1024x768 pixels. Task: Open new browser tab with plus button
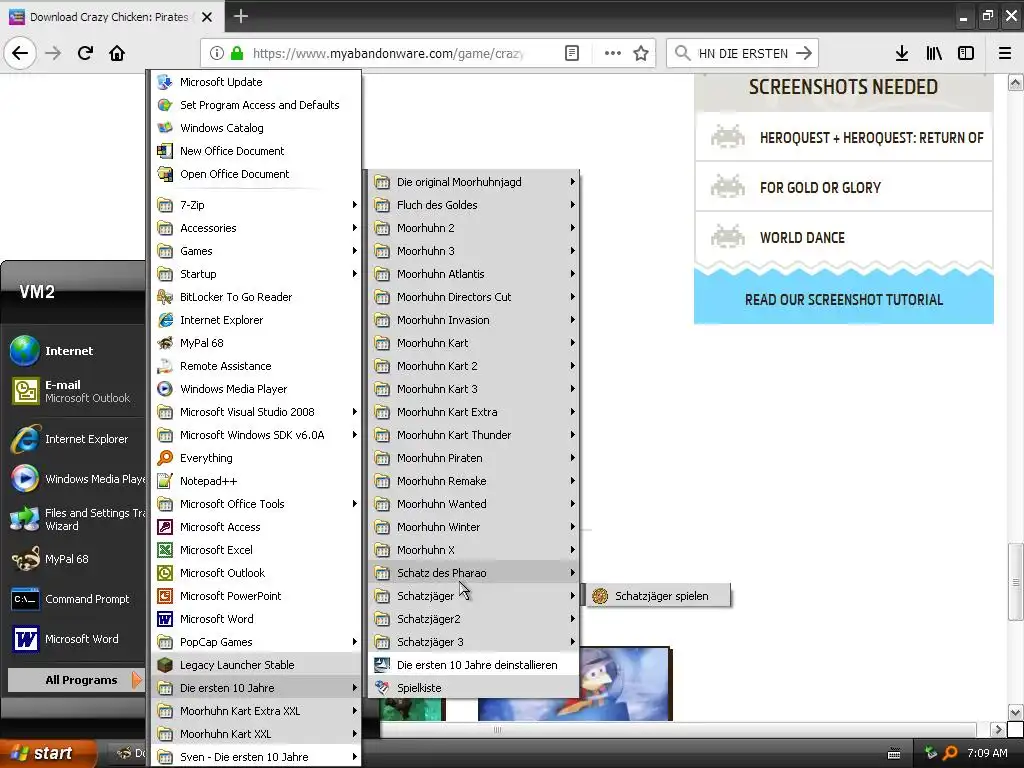240,16
